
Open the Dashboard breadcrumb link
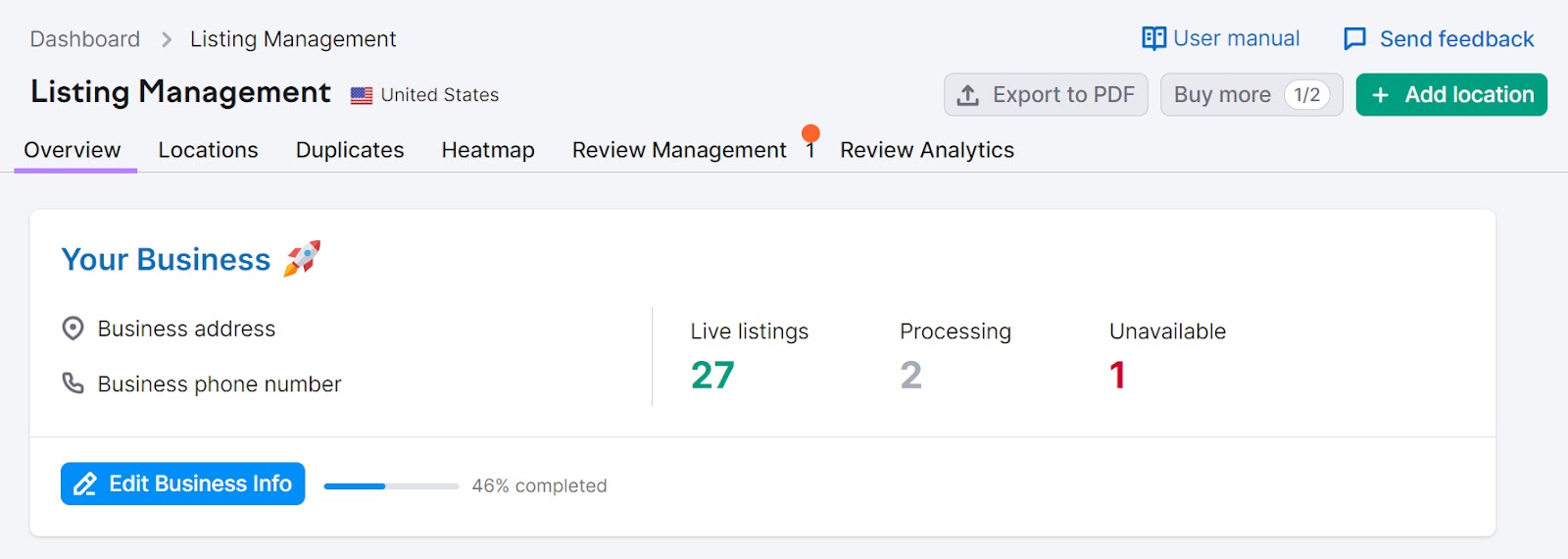tap(85, 39)
